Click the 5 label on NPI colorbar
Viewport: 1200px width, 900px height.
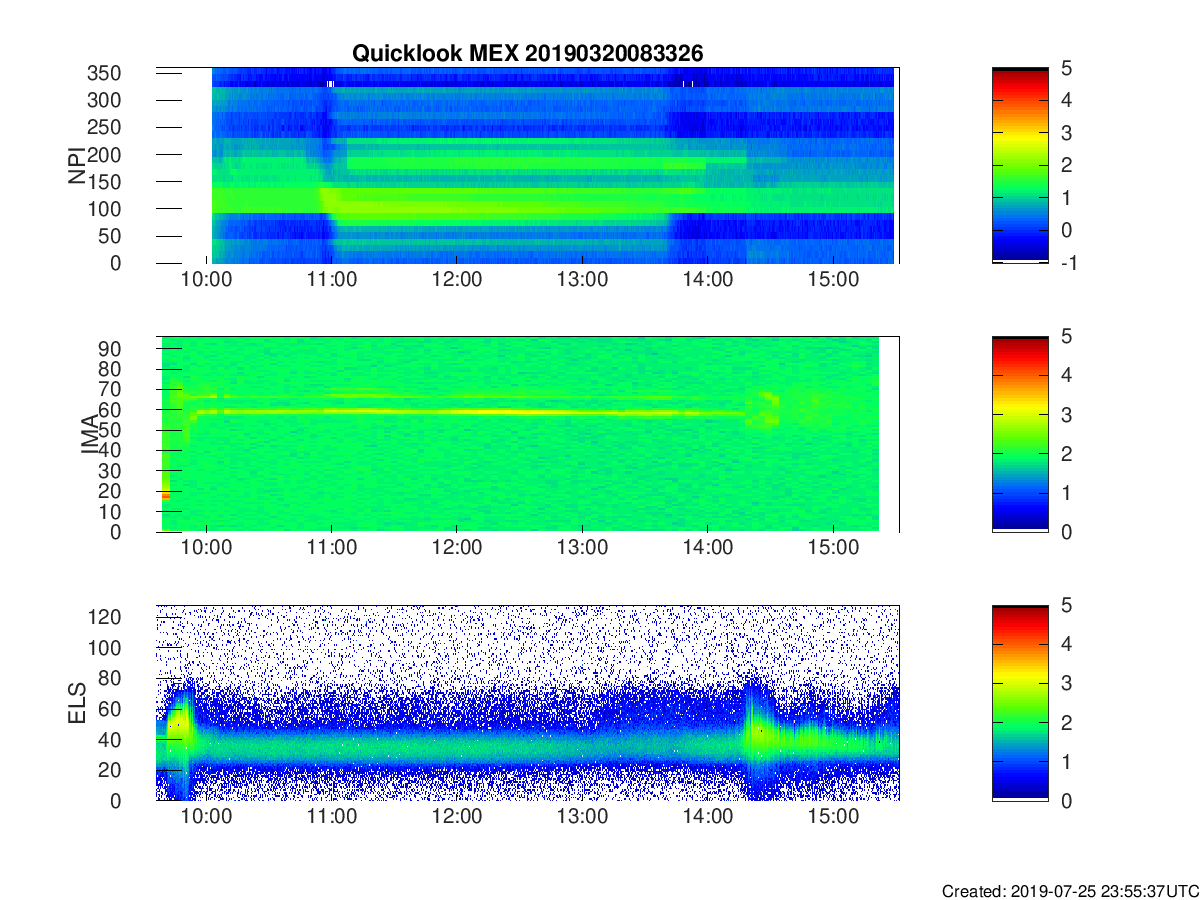[x=1068, y=68]
